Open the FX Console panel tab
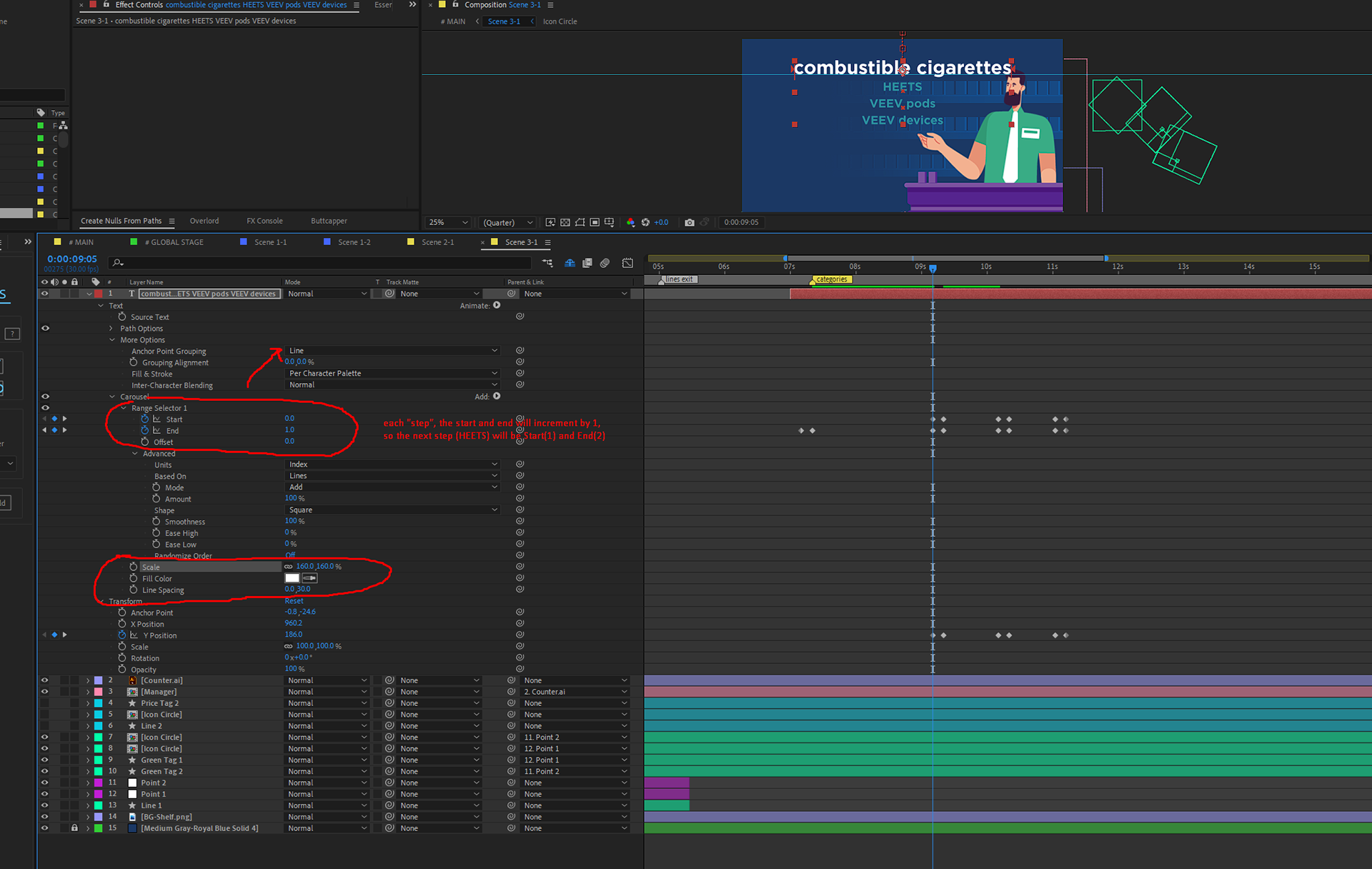Screen dimensions: 1372x869 point(264,221)
